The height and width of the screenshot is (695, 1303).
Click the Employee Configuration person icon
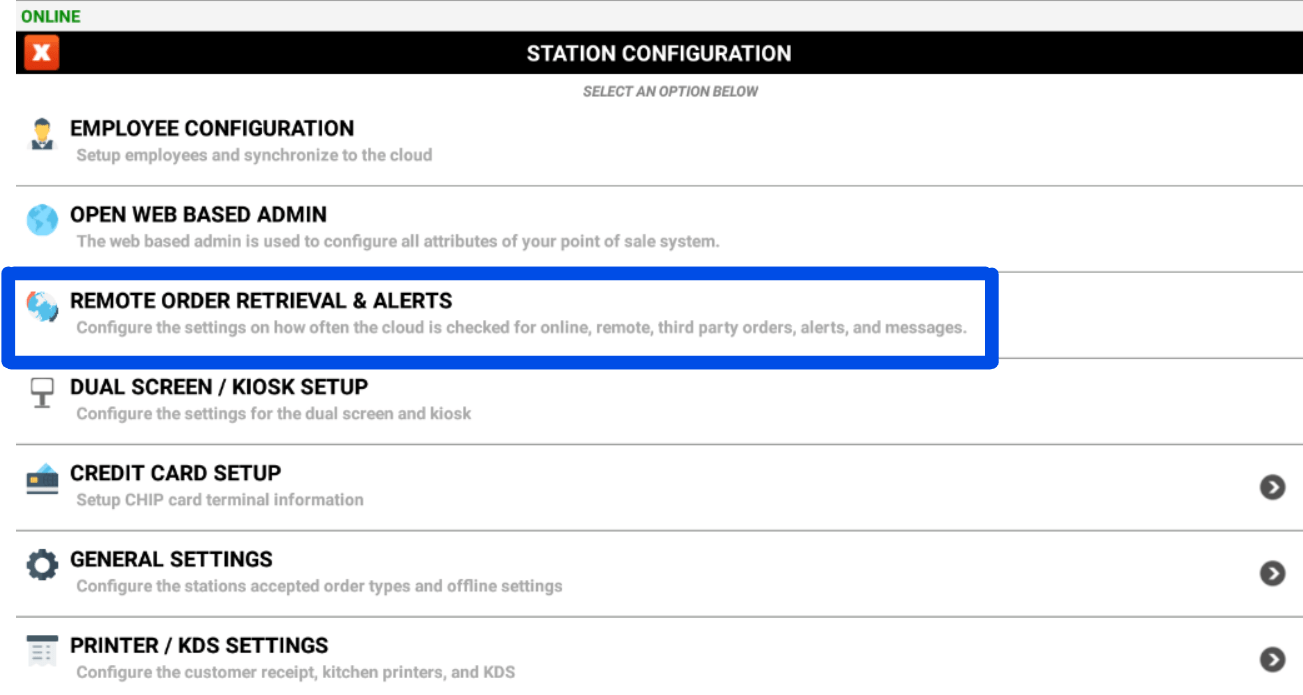point(42,136)
